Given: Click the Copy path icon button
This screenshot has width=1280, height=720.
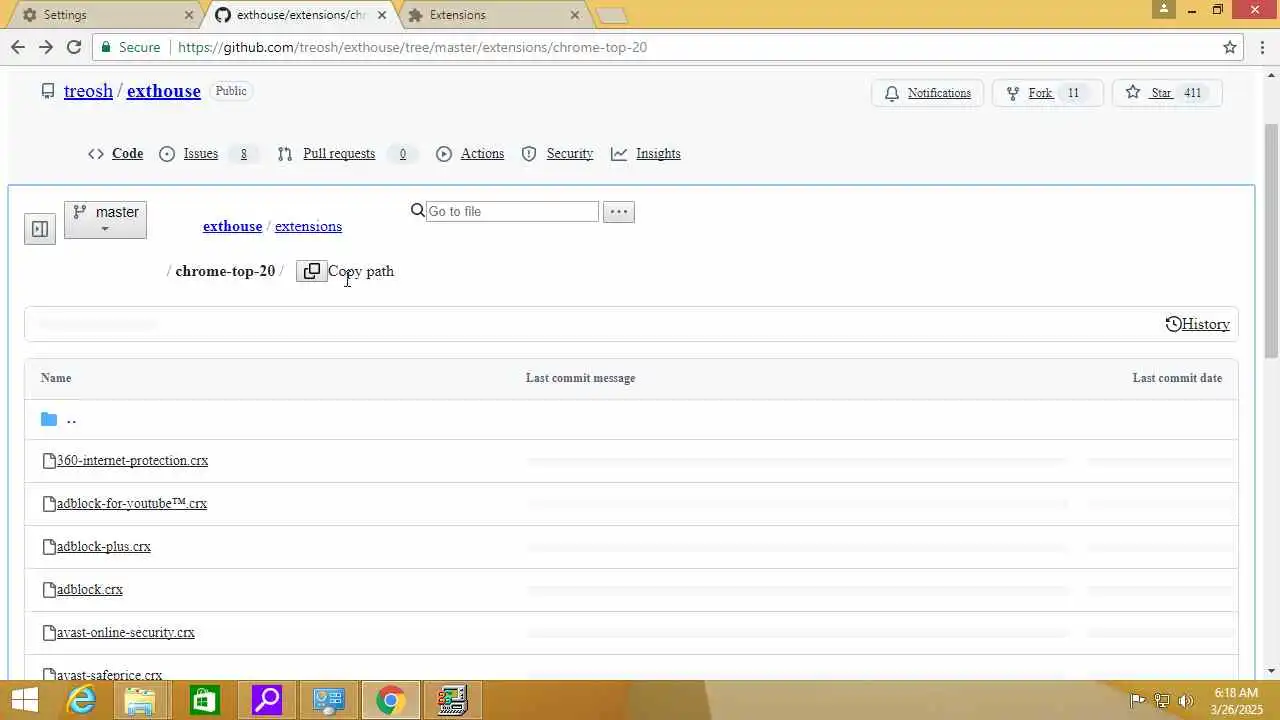Looking at the screenshot, I should [312, 271].
